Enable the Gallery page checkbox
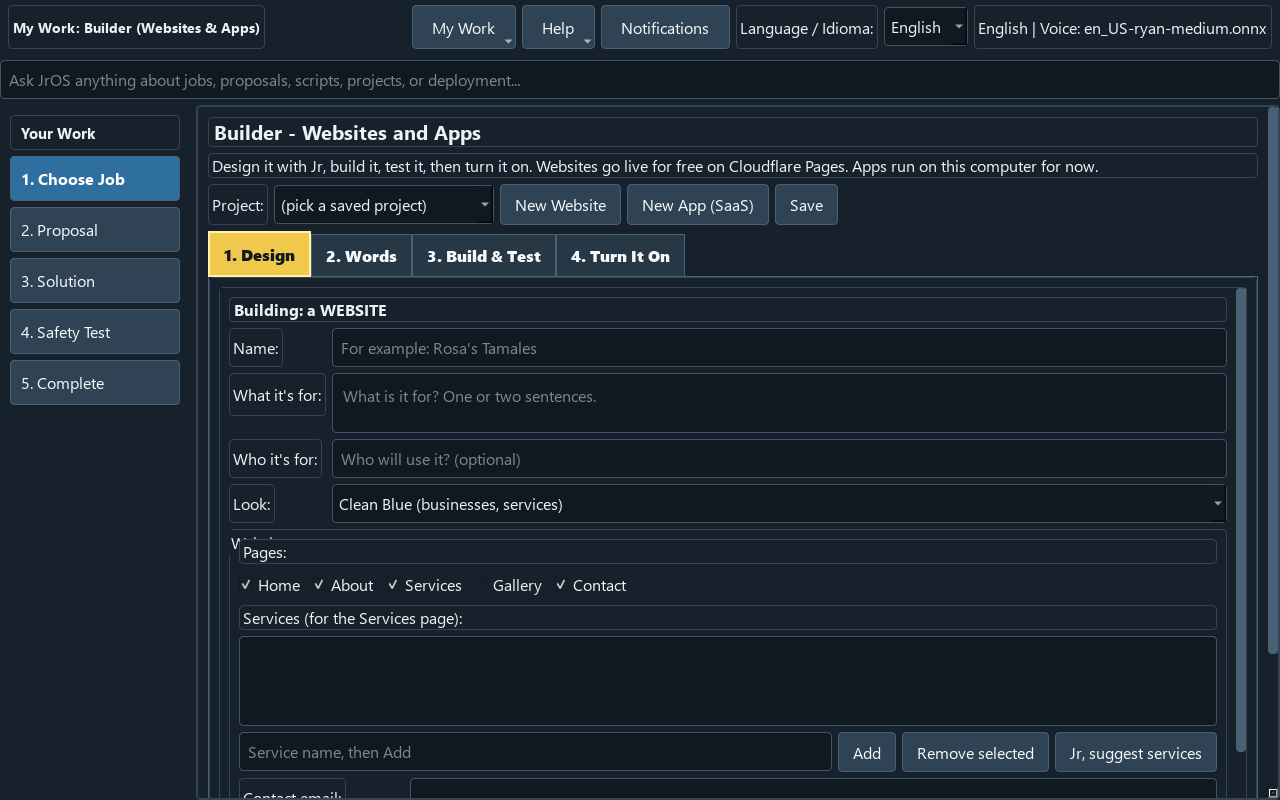1280x800 pixels. 508,585
